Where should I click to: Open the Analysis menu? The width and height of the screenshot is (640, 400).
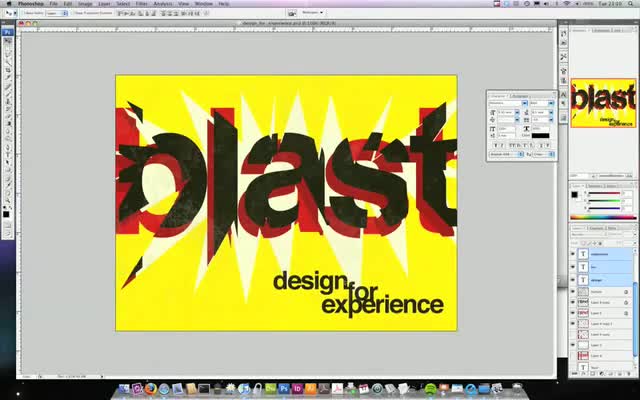click(x=163, y=3)
